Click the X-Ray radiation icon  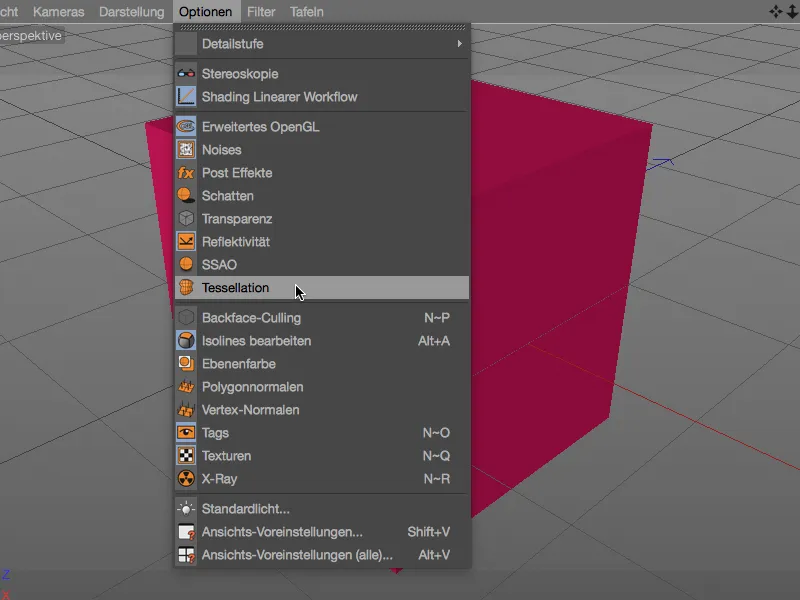click(186, 478)
